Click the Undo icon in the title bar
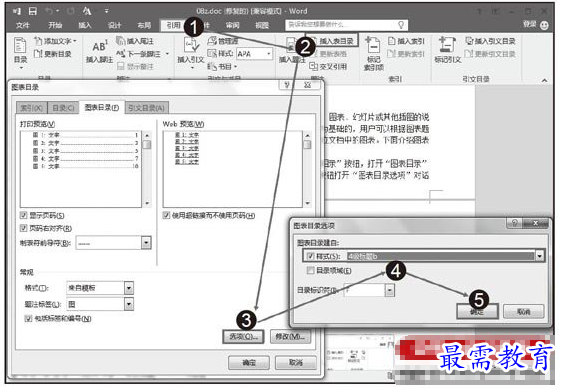Viewport: 561px width, 389px height. pos(49,11)
